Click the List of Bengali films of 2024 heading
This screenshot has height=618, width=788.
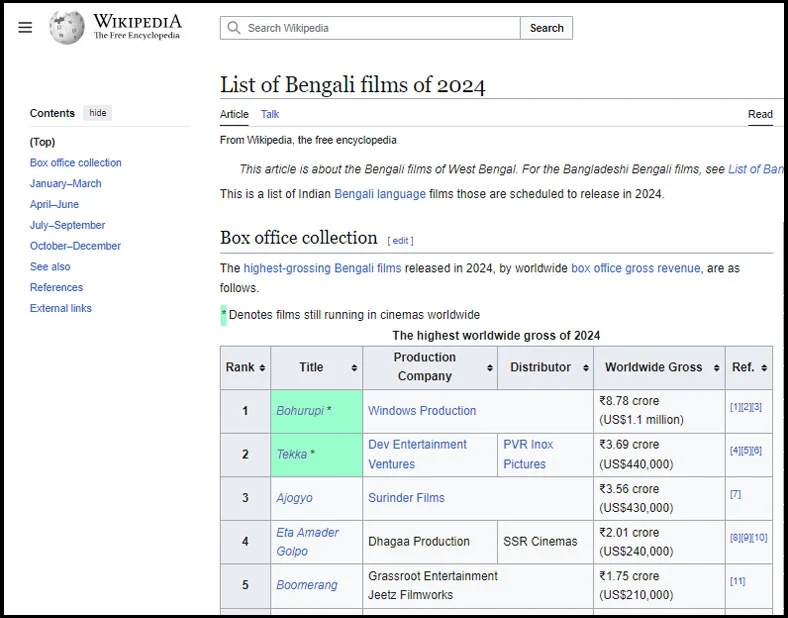(352, 84)
